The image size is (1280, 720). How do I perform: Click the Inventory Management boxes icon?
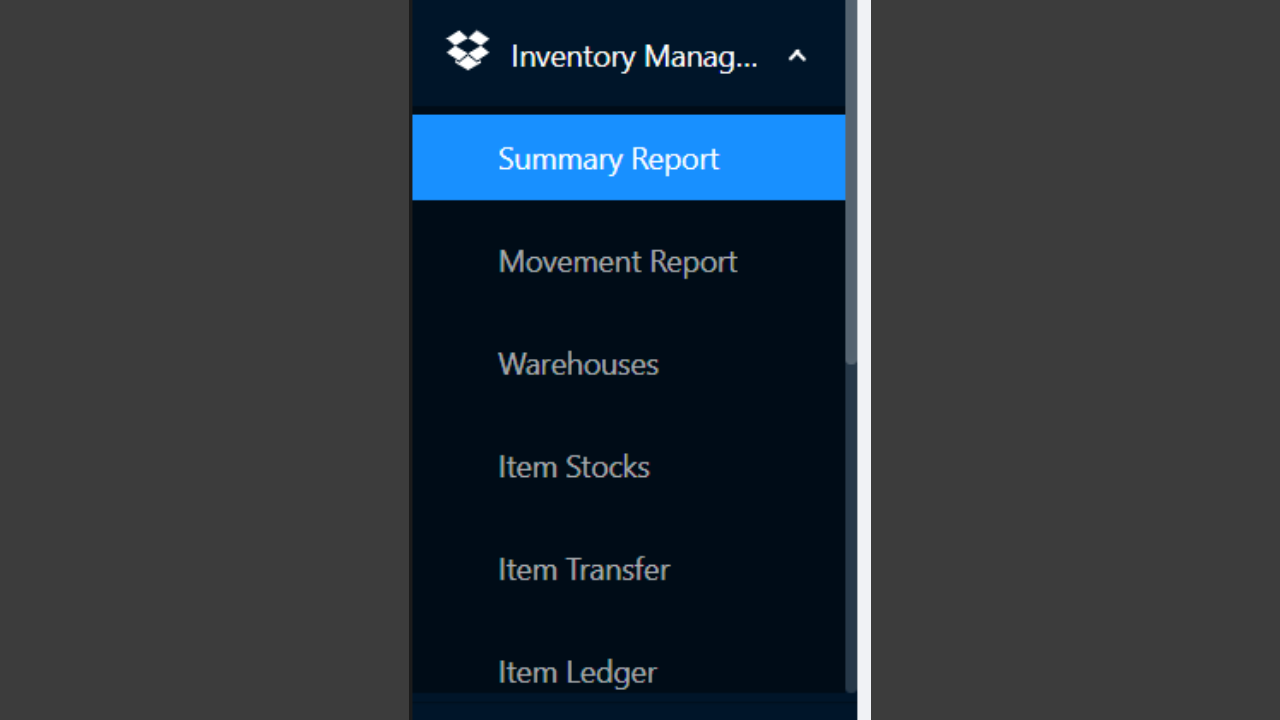point(467,51)
